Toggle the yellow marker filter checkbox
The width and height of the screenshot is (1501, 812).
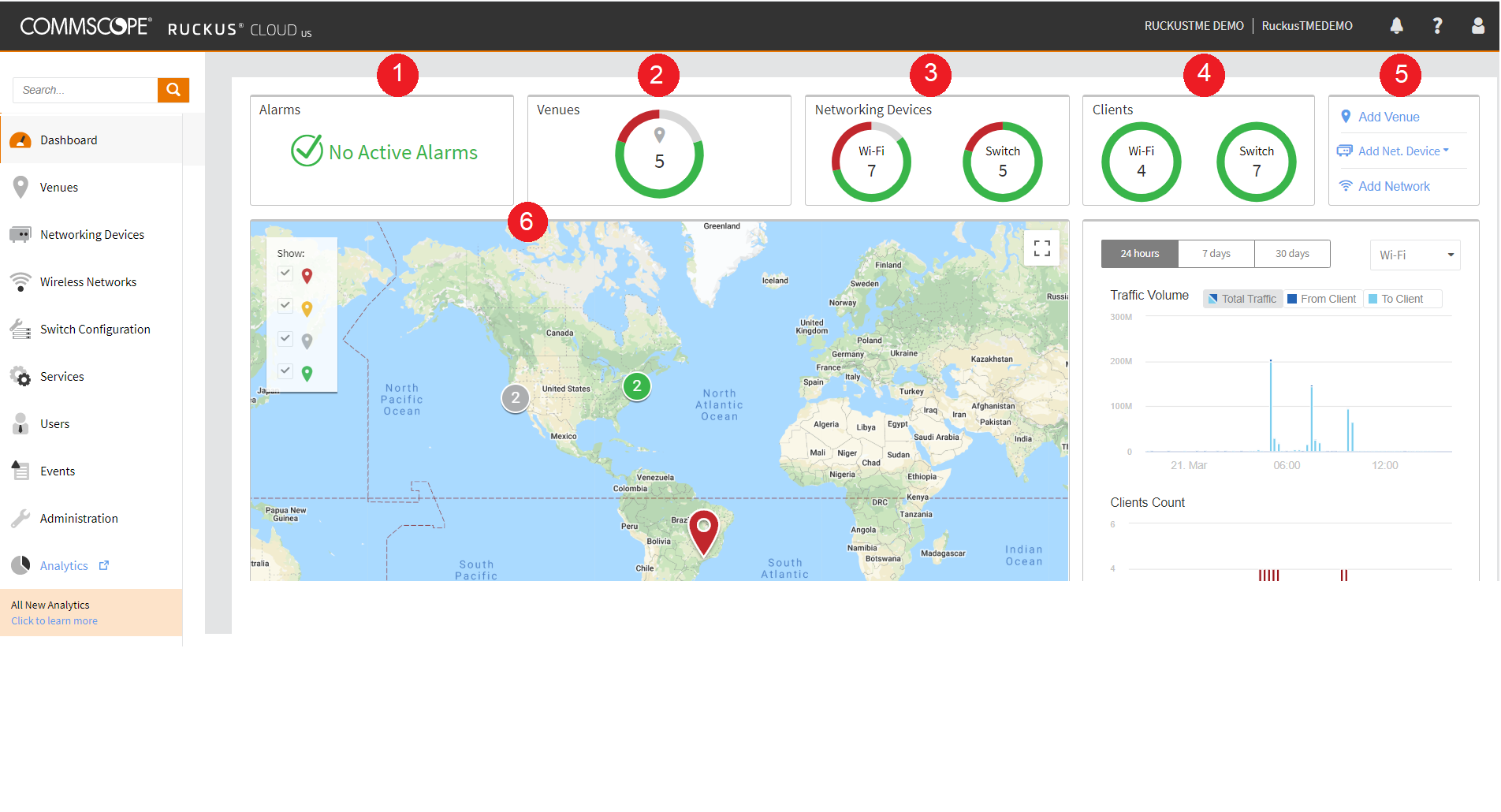pos(285,306)
